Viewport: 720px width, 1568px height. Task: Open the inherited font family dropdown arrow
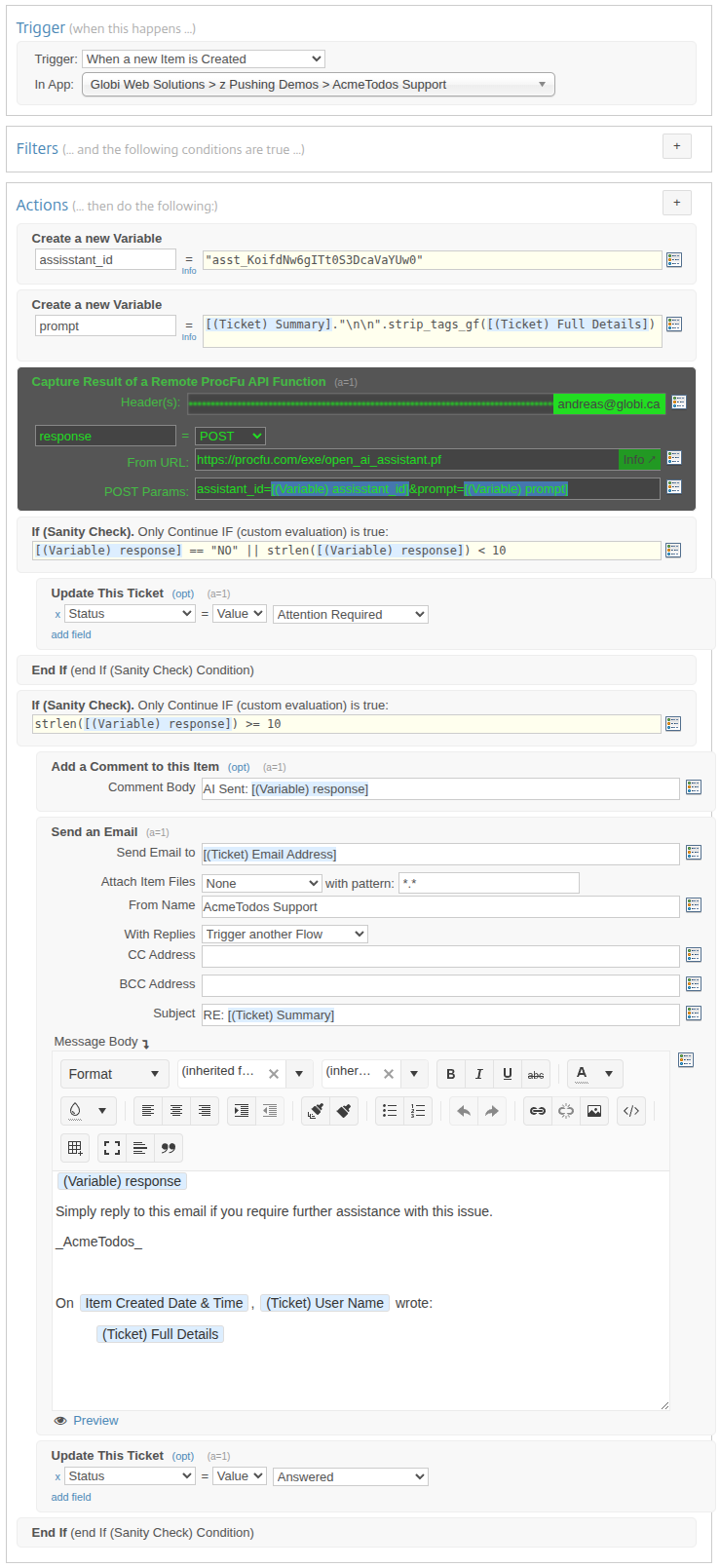tap(300, 1074)
